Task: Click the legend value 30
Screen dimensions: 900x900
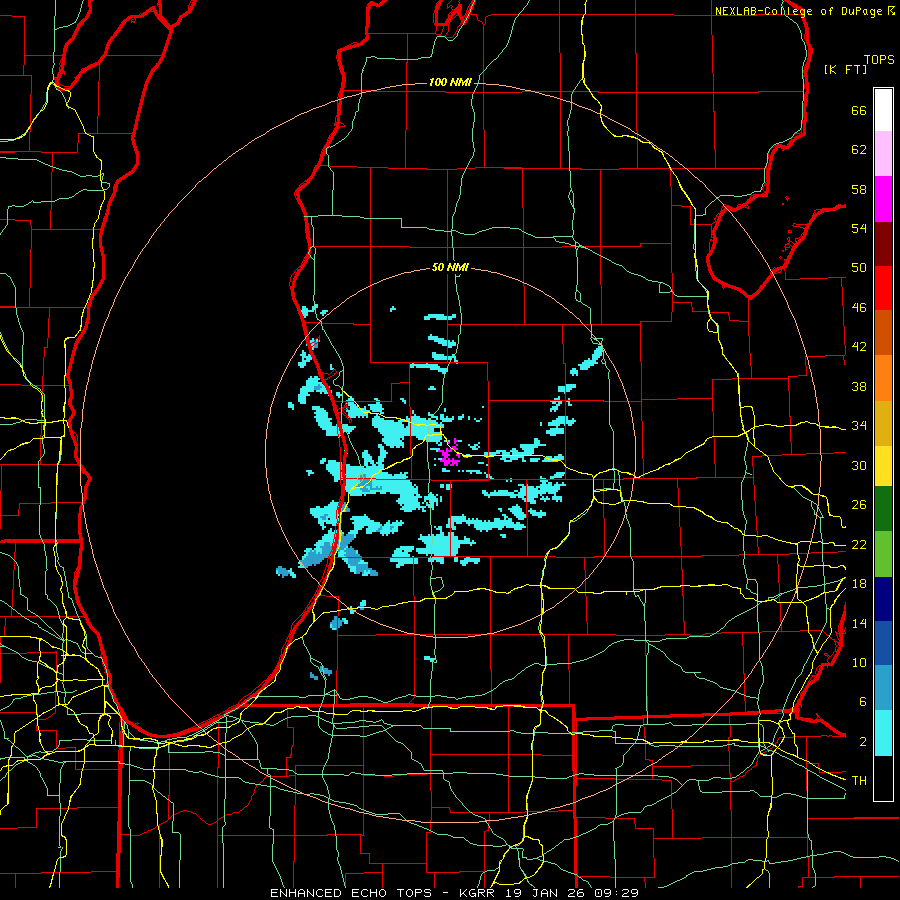Action: coord(859,465)
